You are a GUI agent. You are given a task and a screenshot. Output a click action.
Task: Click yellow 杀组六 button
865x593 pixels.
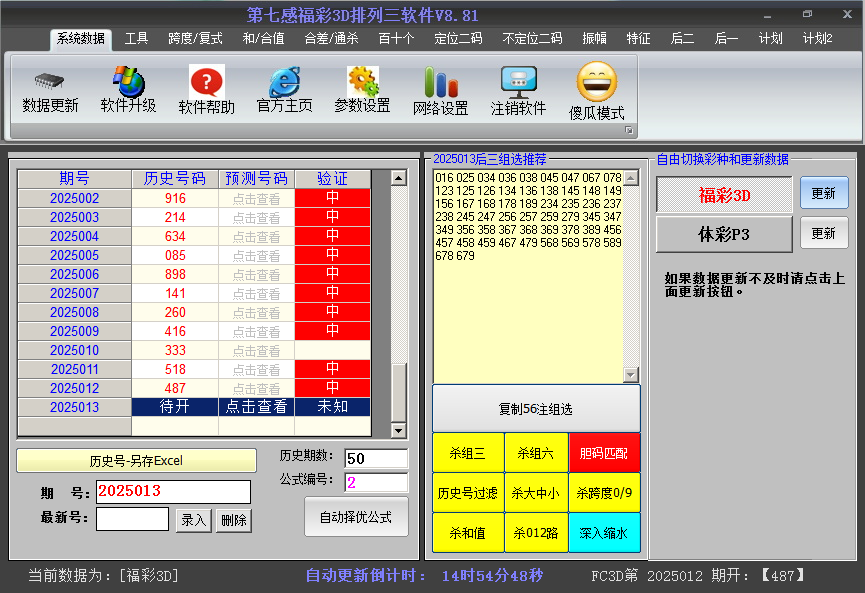536,453
